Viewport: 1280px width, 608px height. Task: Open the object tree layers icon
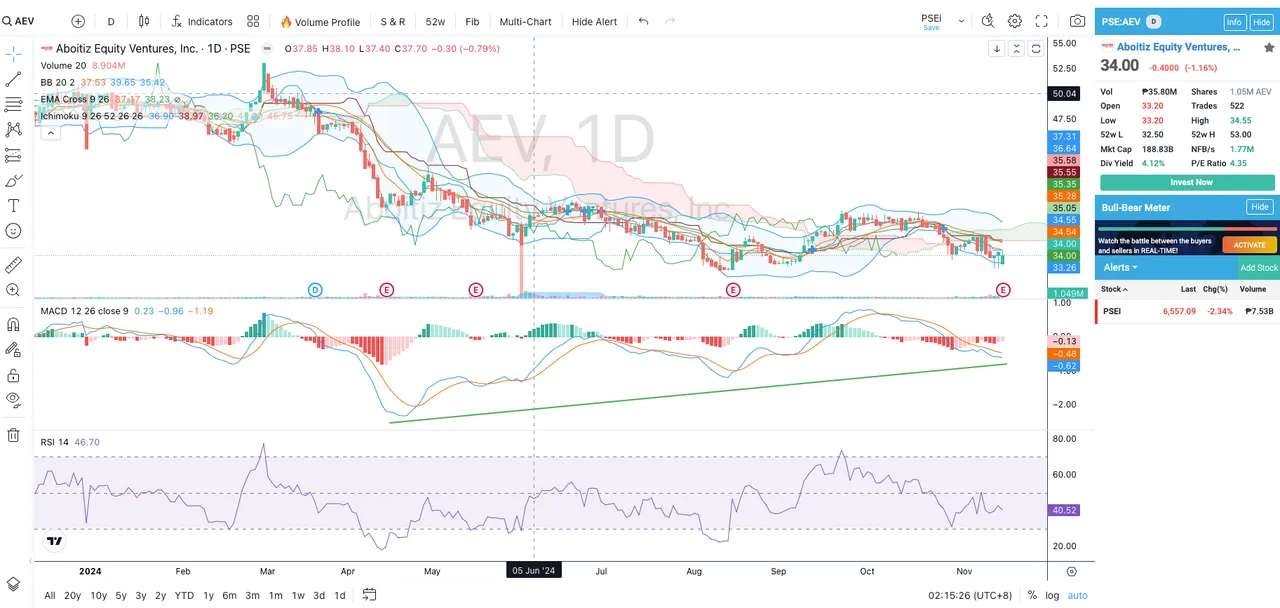click(14, 584)
